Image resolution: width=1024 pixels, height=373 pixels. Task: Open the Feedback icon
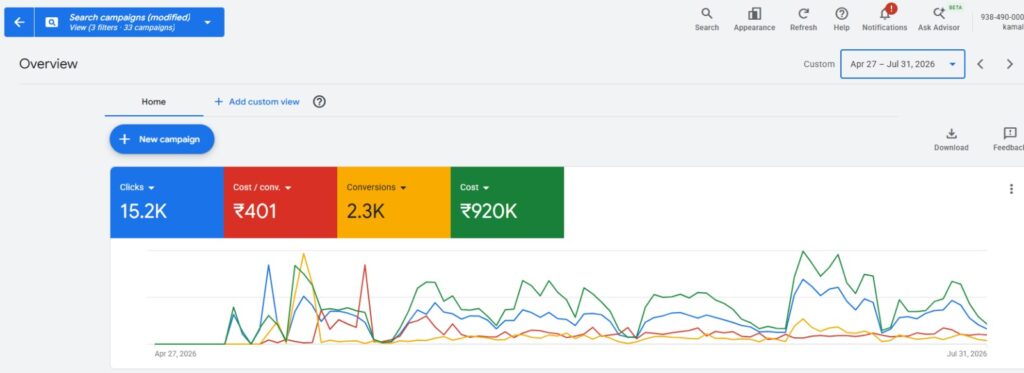point(1010,139)
